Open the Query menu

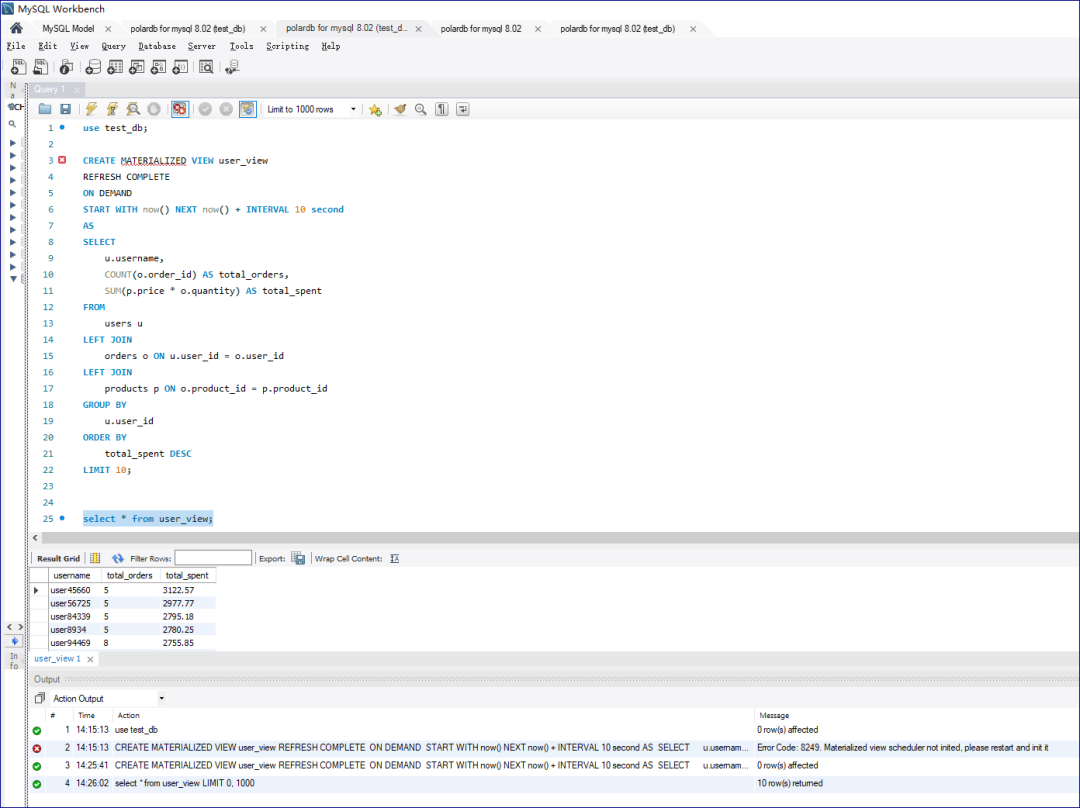coord(113,46)
